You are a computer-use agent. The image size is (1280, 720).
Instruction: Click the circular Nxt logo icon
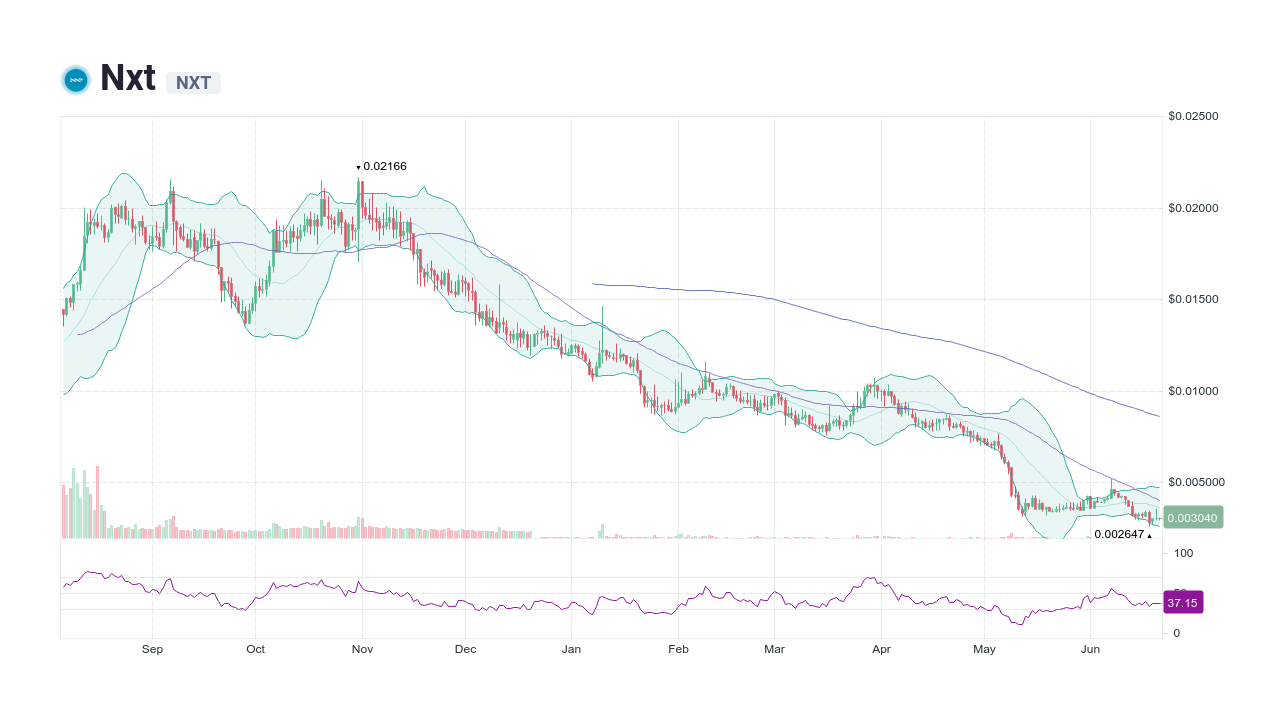76,79
